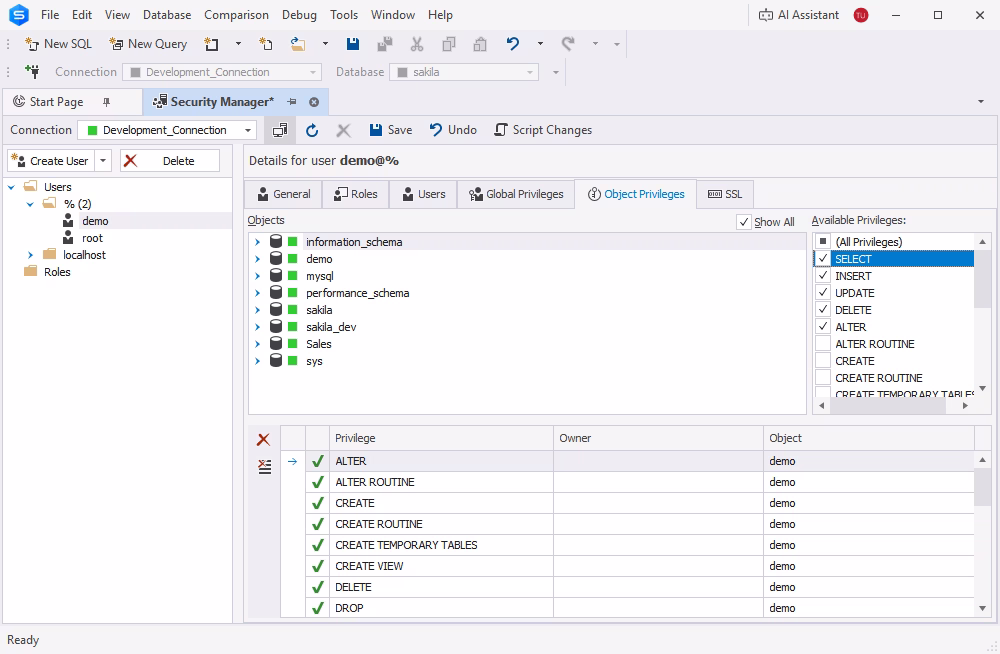The image size is (1000, 654).
Task: Select the root user in tree
Action: click(92, 238)
